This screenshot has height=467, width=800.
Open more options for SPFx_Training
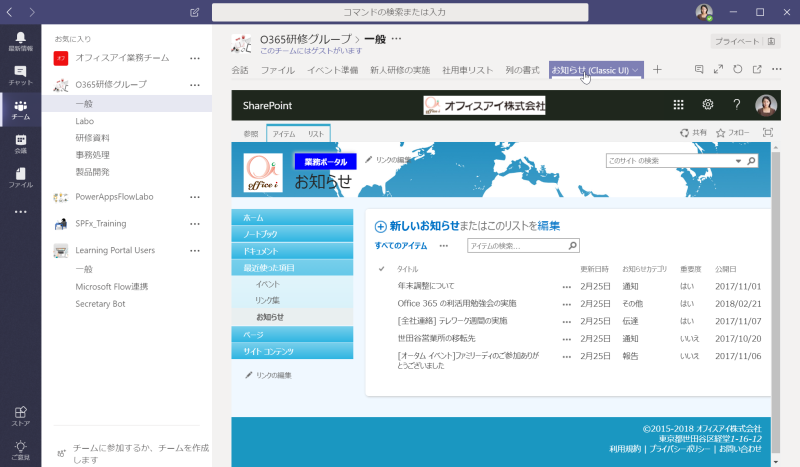coord(195,224)
